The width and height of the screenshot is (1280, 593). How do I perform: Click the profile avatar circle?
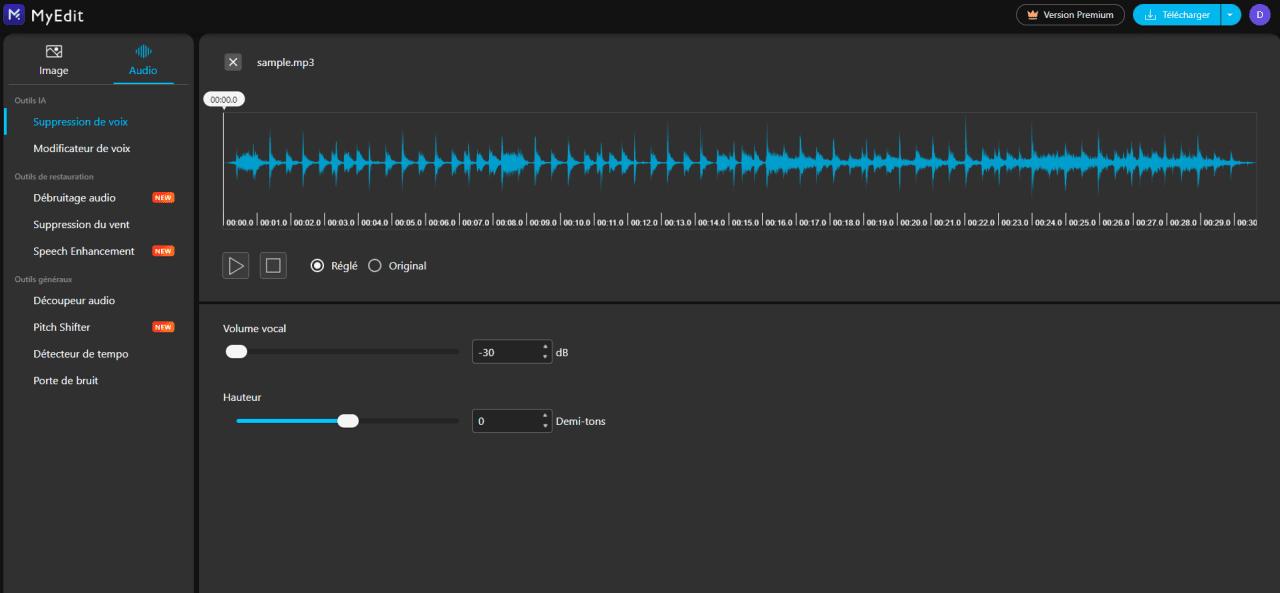(1258, 14)
